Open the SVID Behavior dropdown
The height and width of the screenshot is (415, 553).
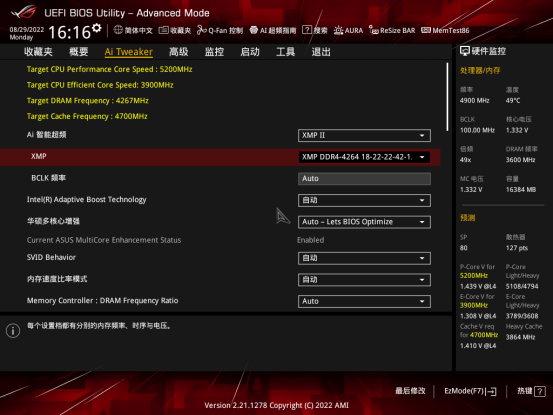[x=364, y=258]
